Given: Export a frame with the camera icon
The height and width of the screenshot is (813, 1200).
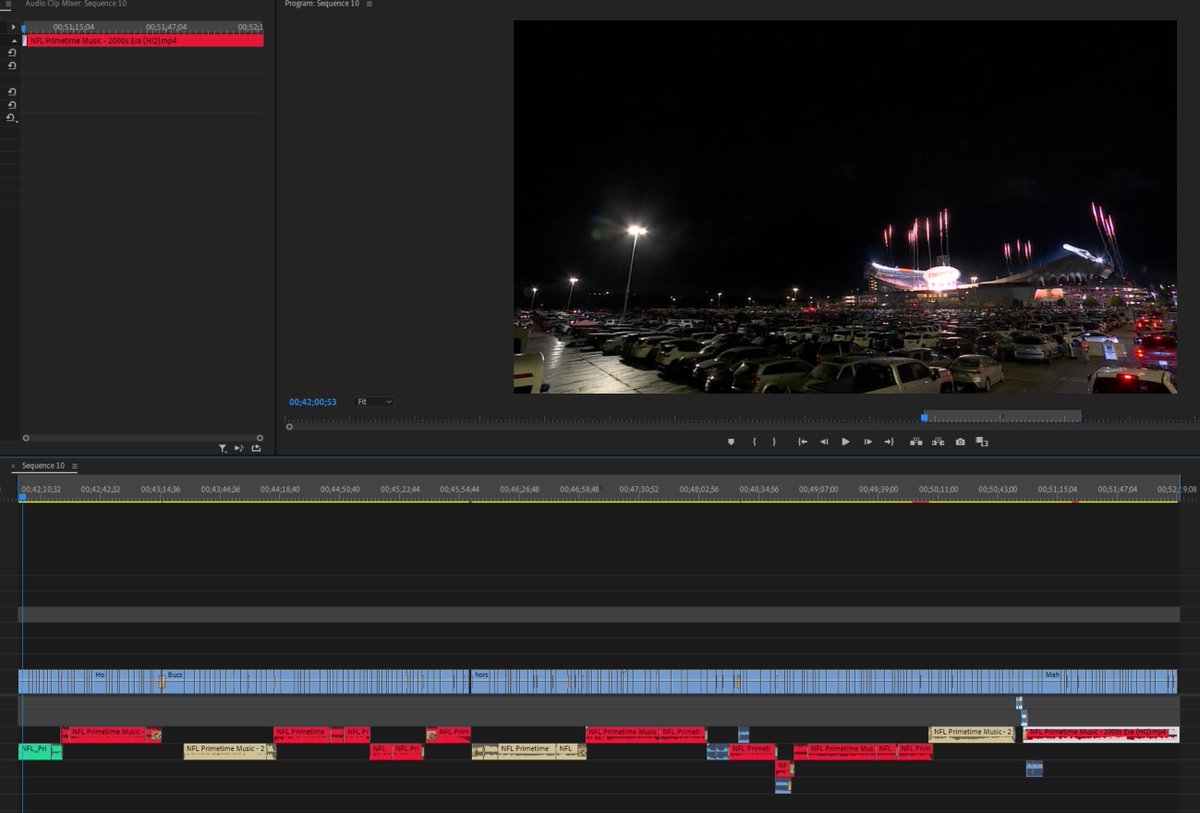Looking at the screenshot, I should click(x=960, y=441).
